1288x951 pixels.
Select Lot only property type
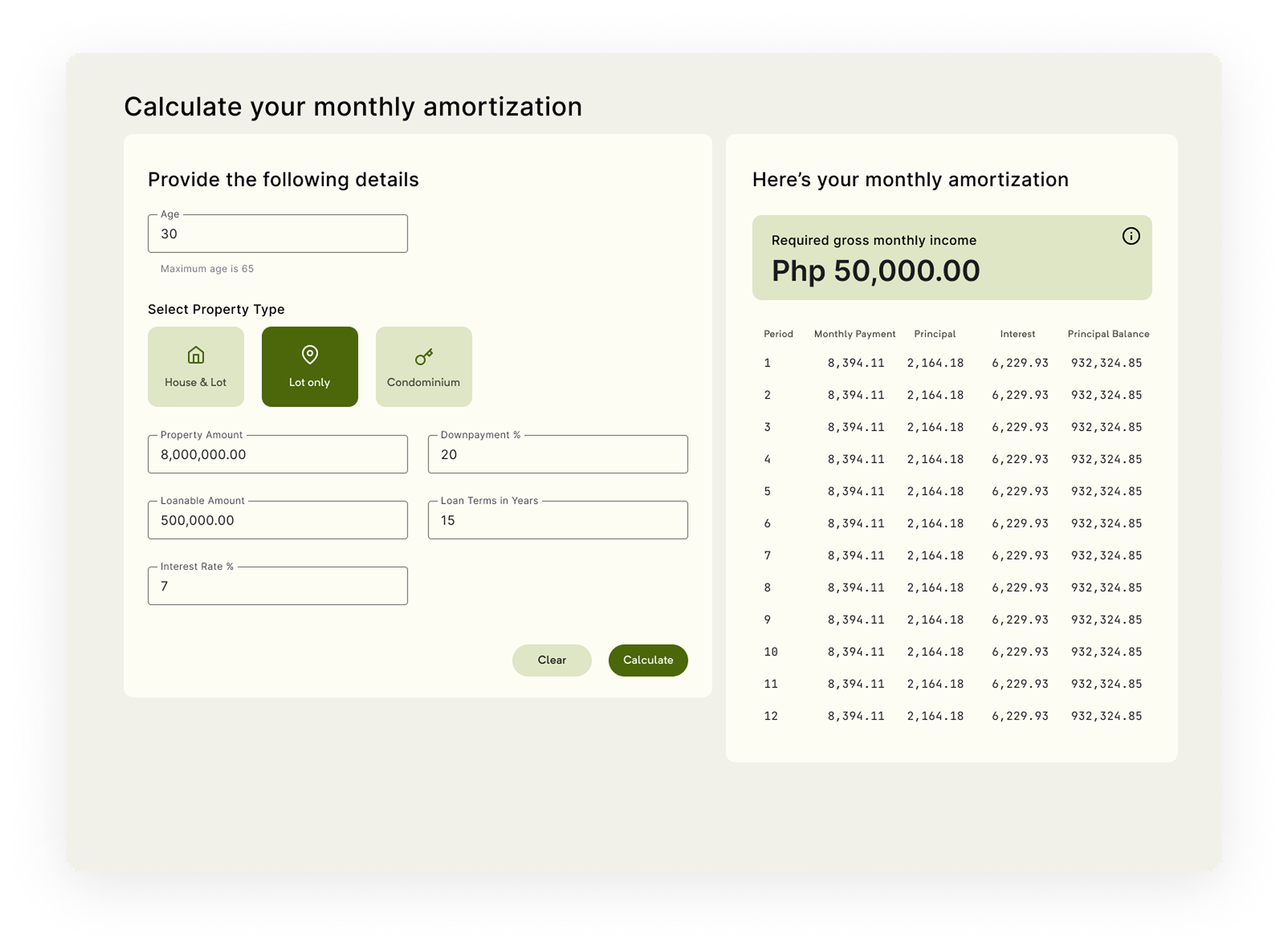tap(310, 367)
